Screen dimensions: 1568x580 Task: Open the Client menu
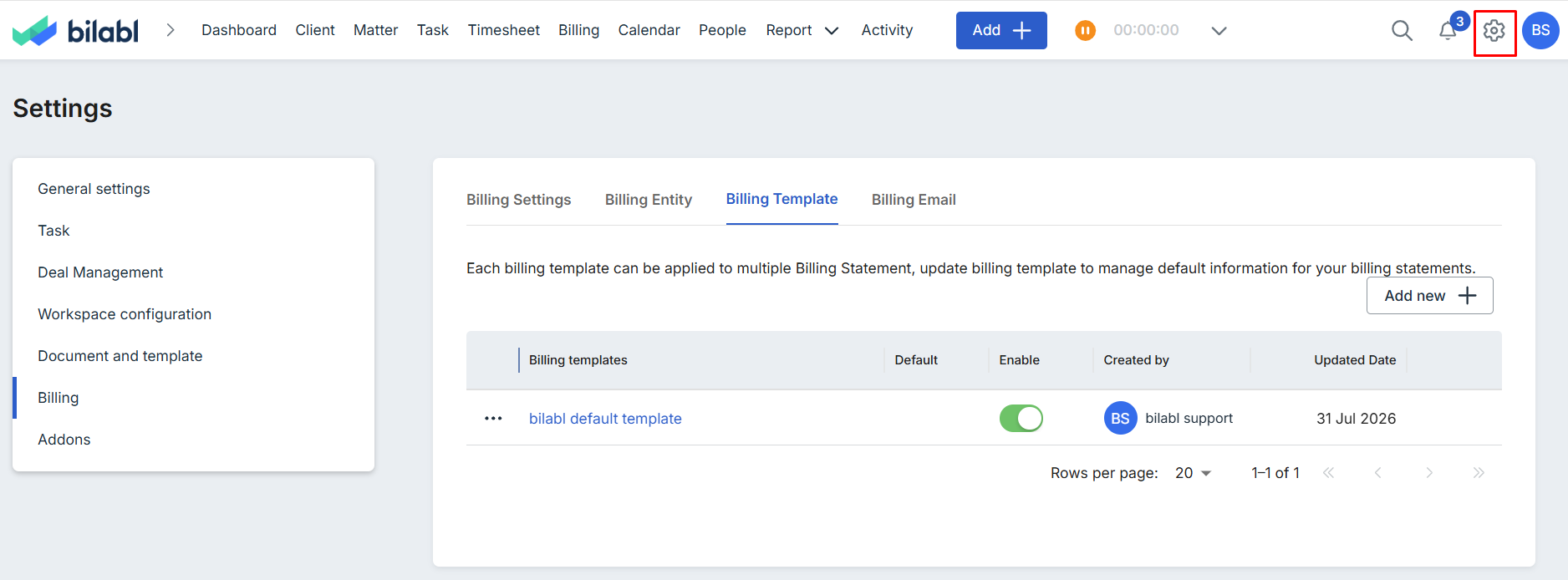click(x=315, y=30)
